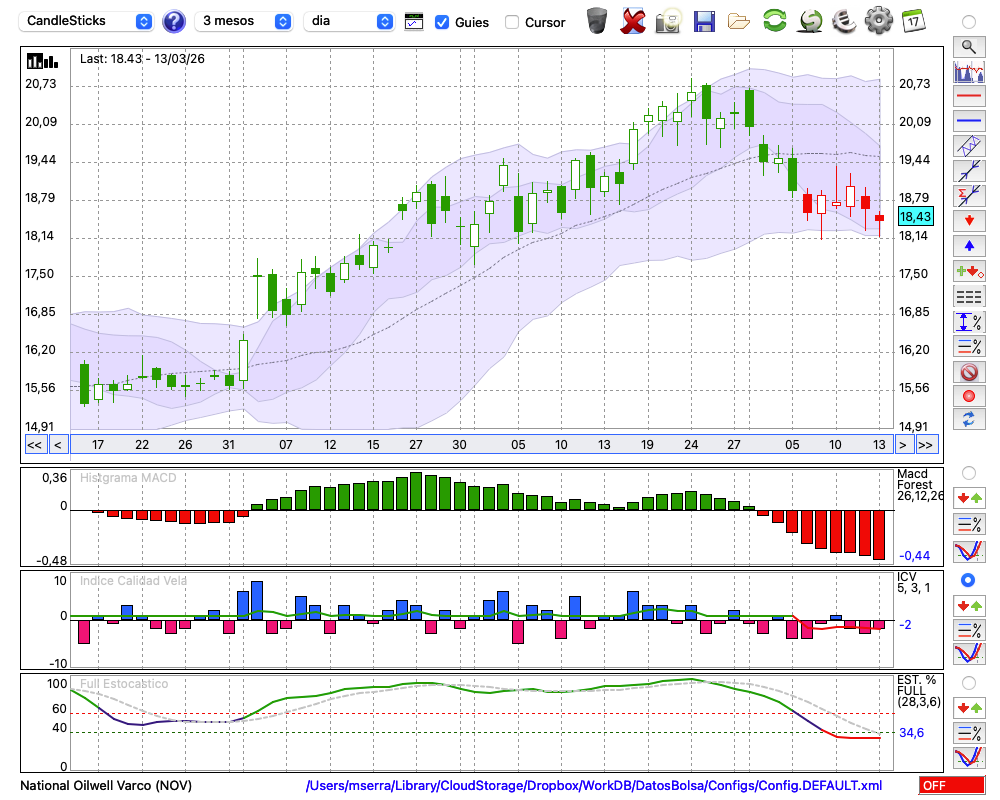The image size is (1000, 800).
Task: Select the Estocastico panel radio button
Action: (x=969, y=683)
